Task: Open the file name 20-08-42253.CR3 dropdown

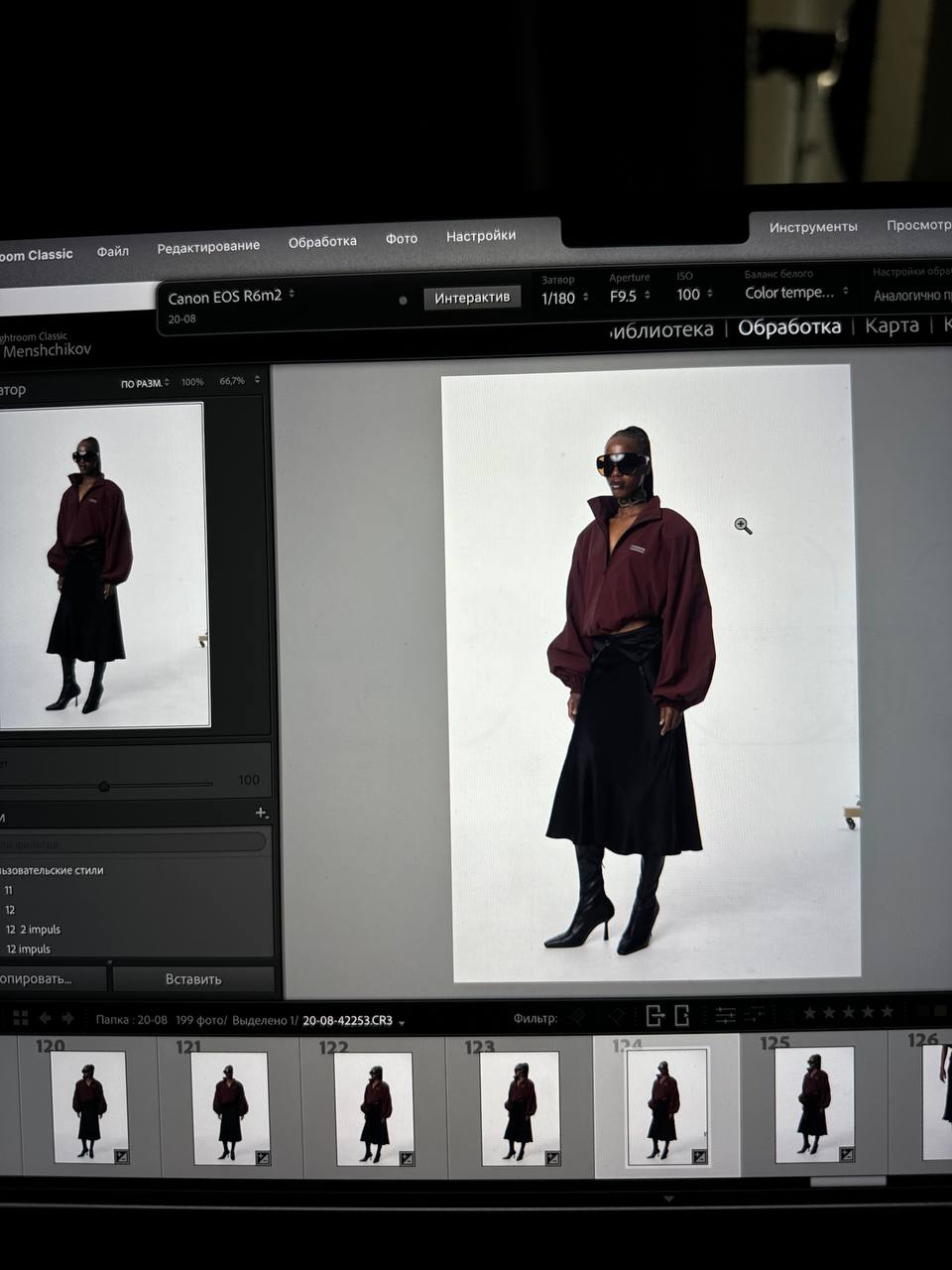Action: (x=354, y=1021)
